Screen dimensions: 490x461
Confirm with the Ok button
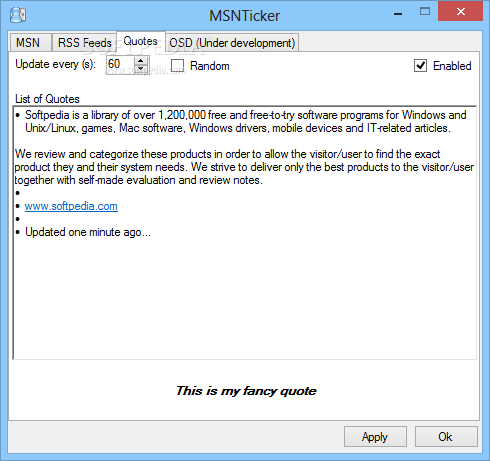point(446,437)
